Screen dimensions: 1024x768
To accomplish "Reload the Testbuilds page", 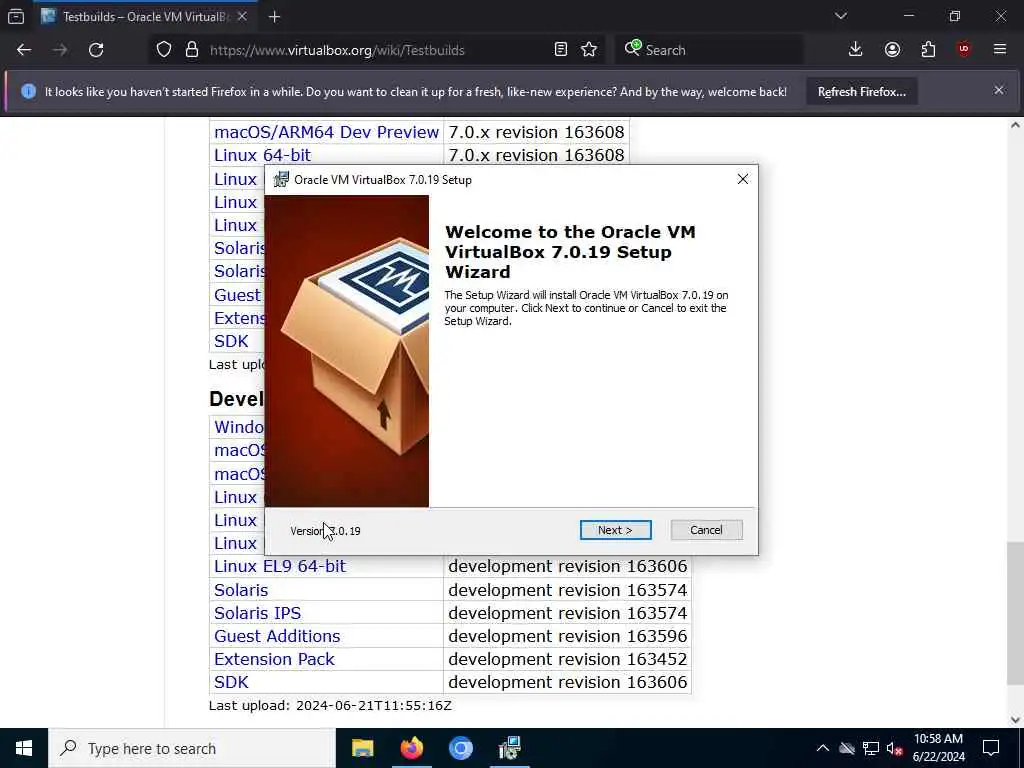I will (x=96, y=50).
